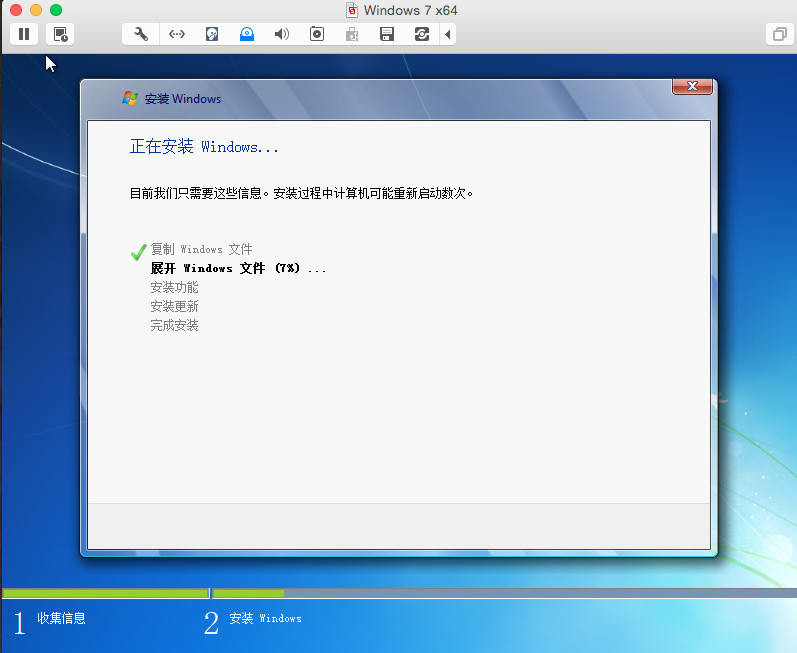Click the "展开 Windows 文件 (7%)" step
The height and width of the screenshot is (653, 797).
tap(238, 268)
